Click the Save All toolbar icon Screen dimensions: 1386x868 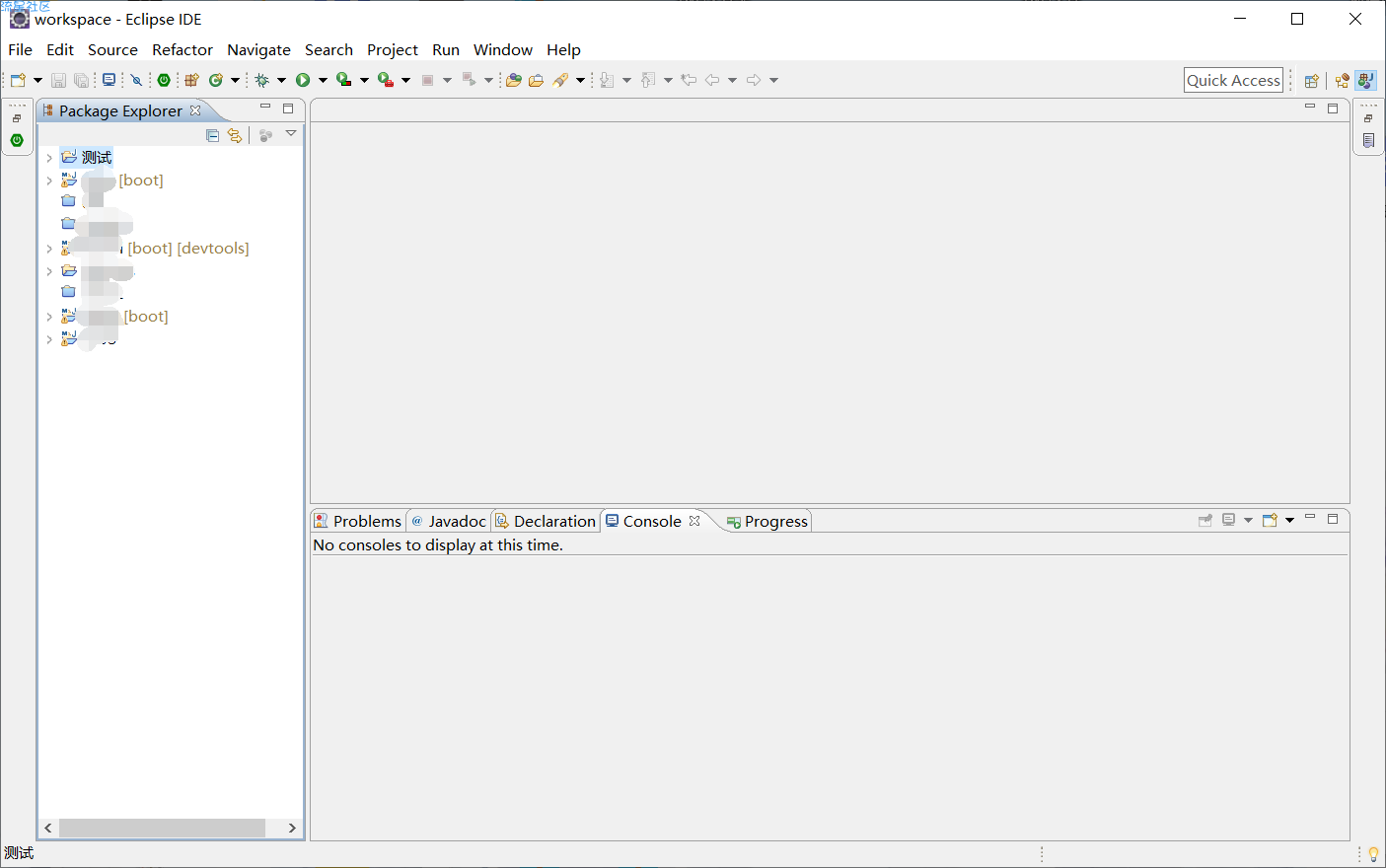click(81, 80)
